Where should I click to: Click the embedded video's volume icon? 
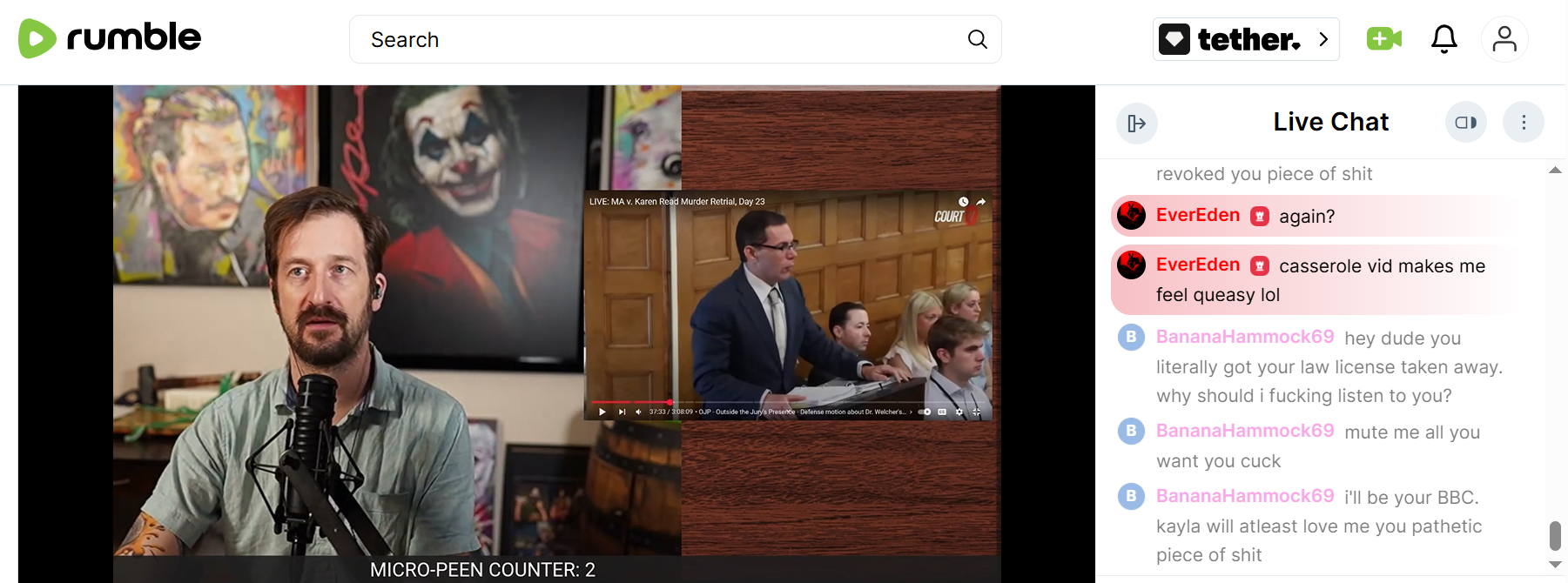[638, 412]
